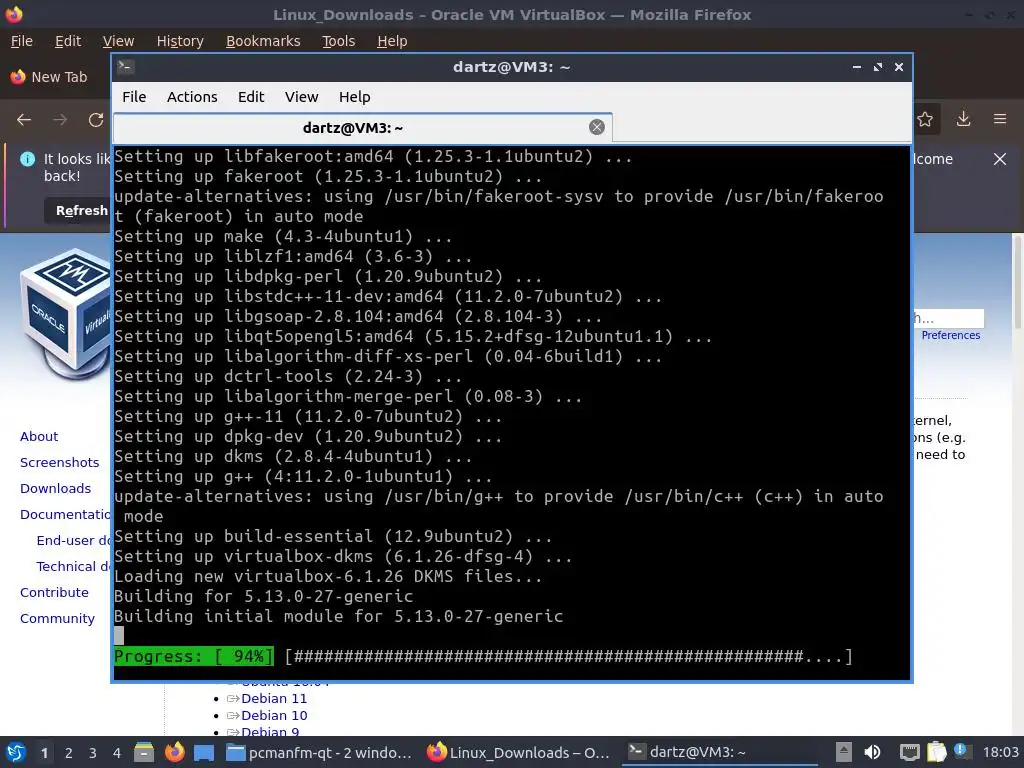Open the Community link
The image size is (1024, 768).
(57, 618)
